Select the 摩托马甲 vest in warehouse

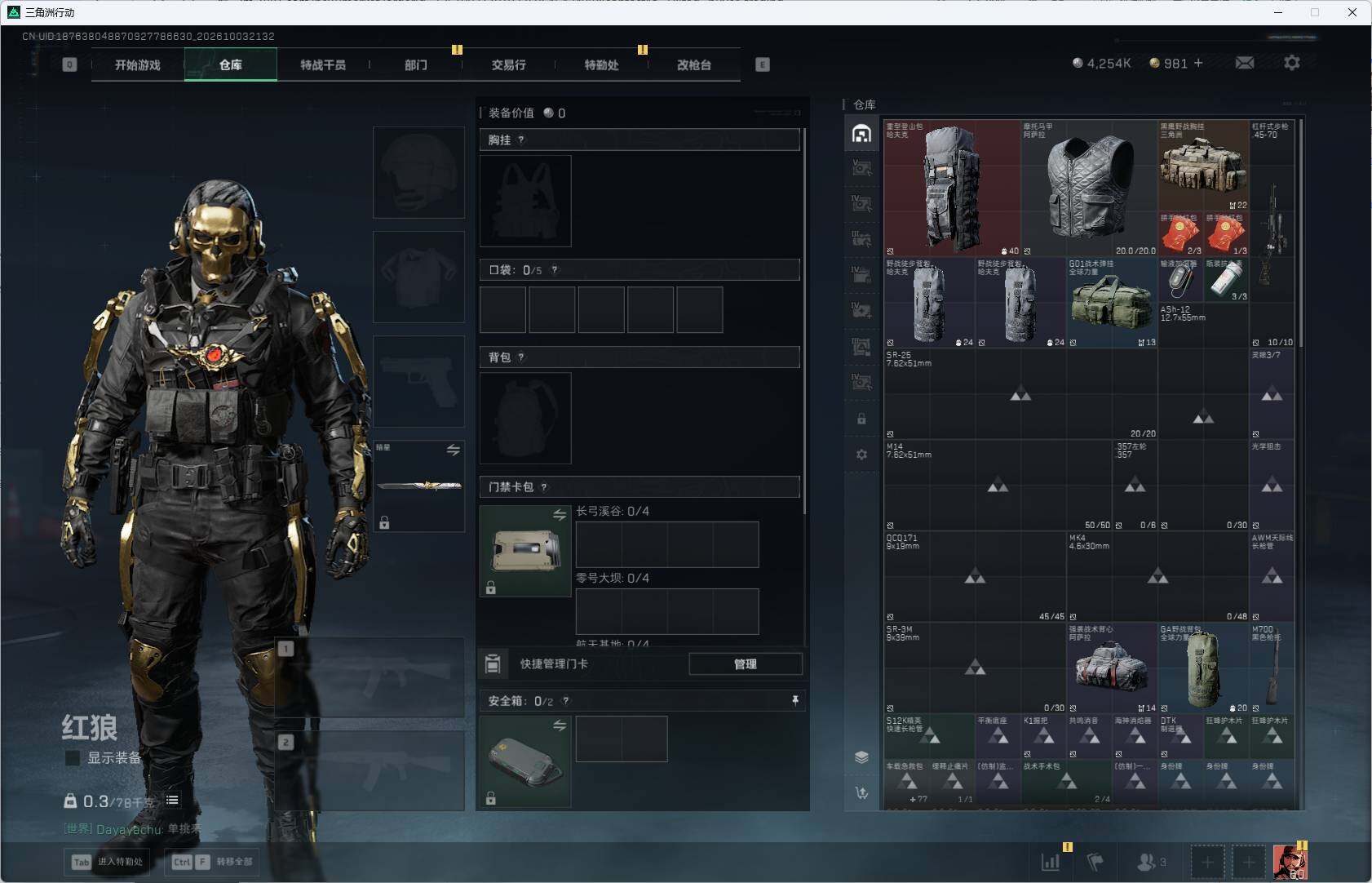pyautogui.click(x=1090, y=189)
